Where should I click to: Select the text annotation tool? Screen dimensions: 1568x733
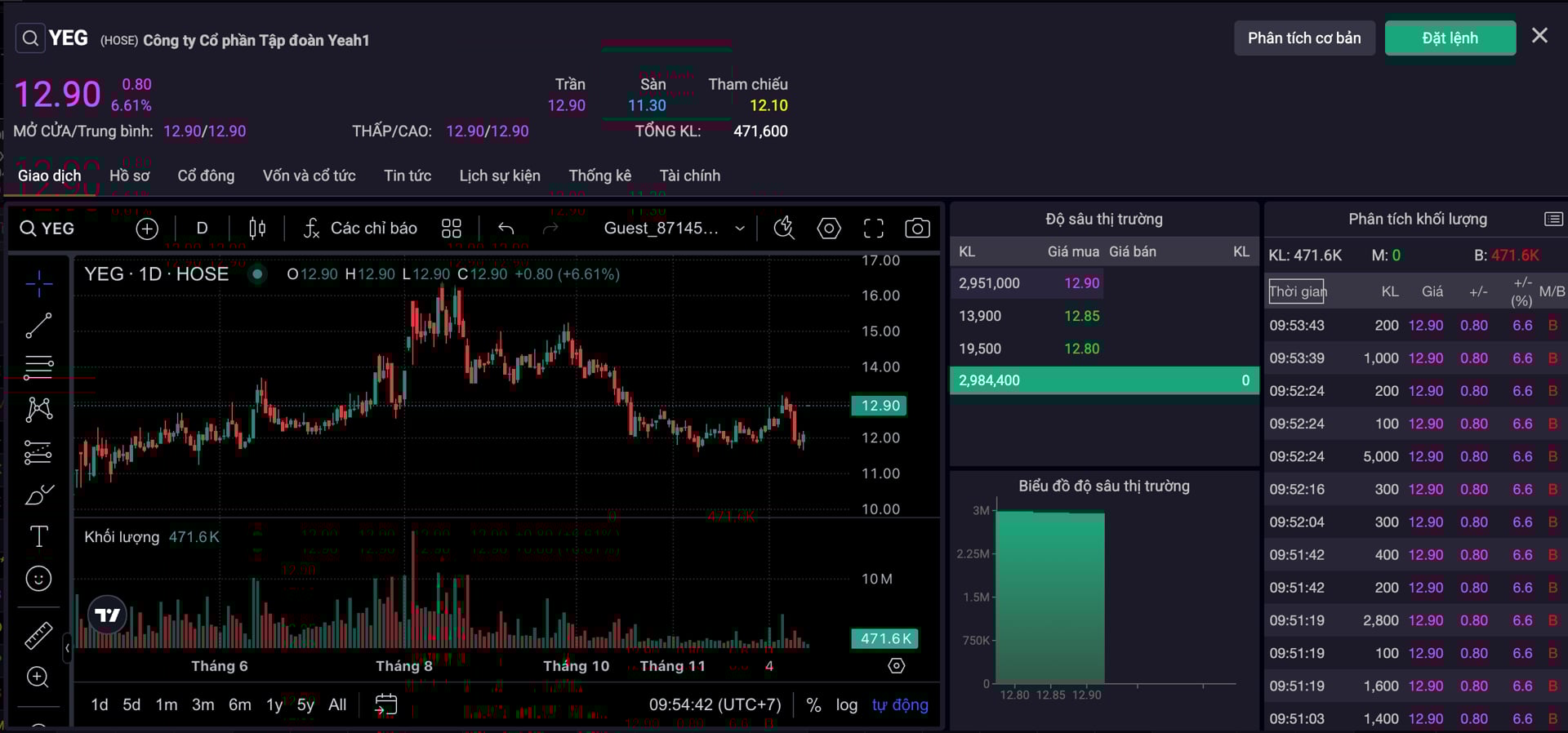click(x=38, y=536)
